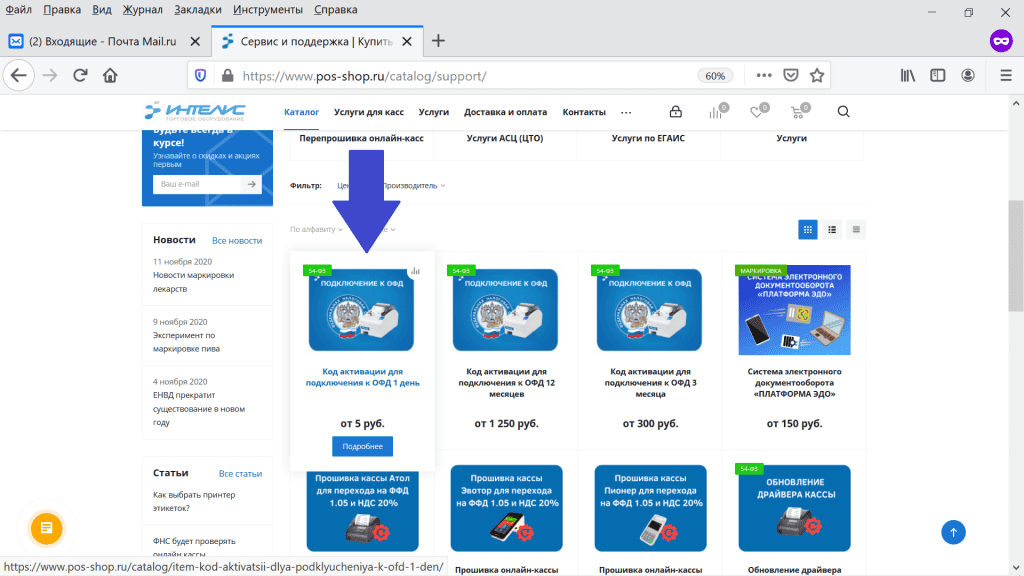
Task: Click the site search magnifier icon
Action: [x=843, y=112]
